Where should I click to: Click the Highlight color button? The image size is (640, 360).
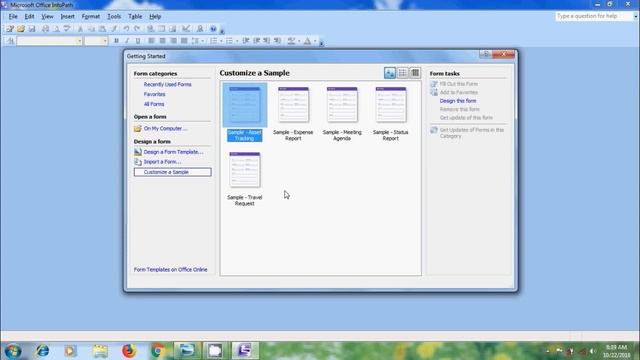291,41
